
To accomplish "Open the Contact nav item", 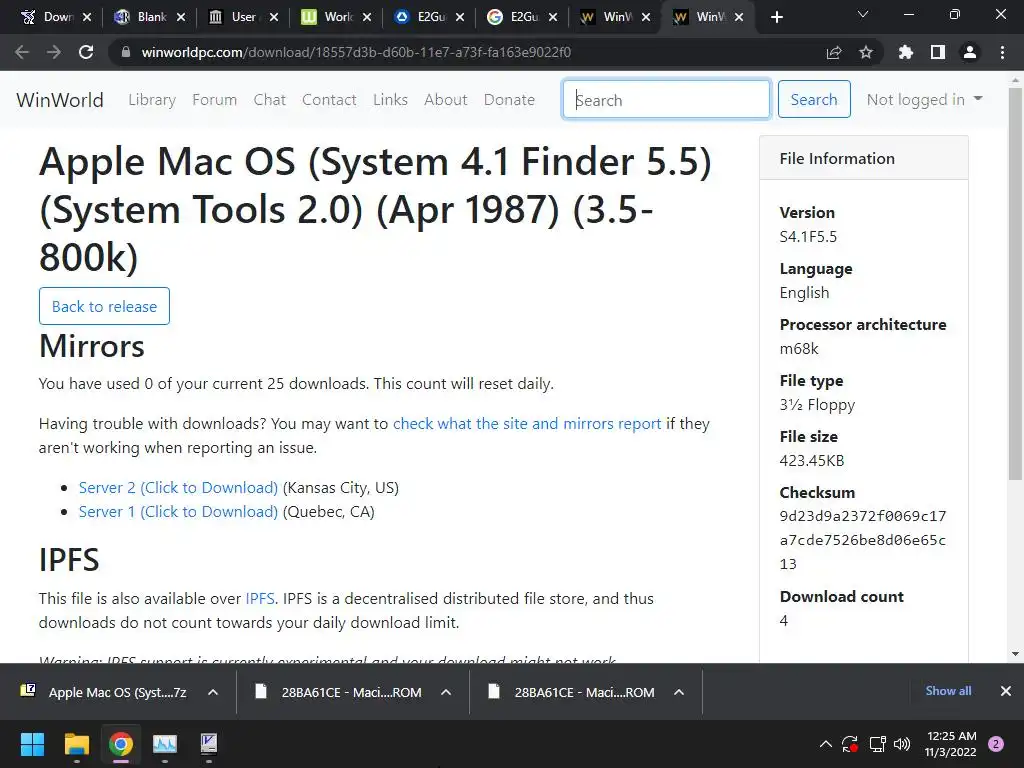I will (329, 100).
